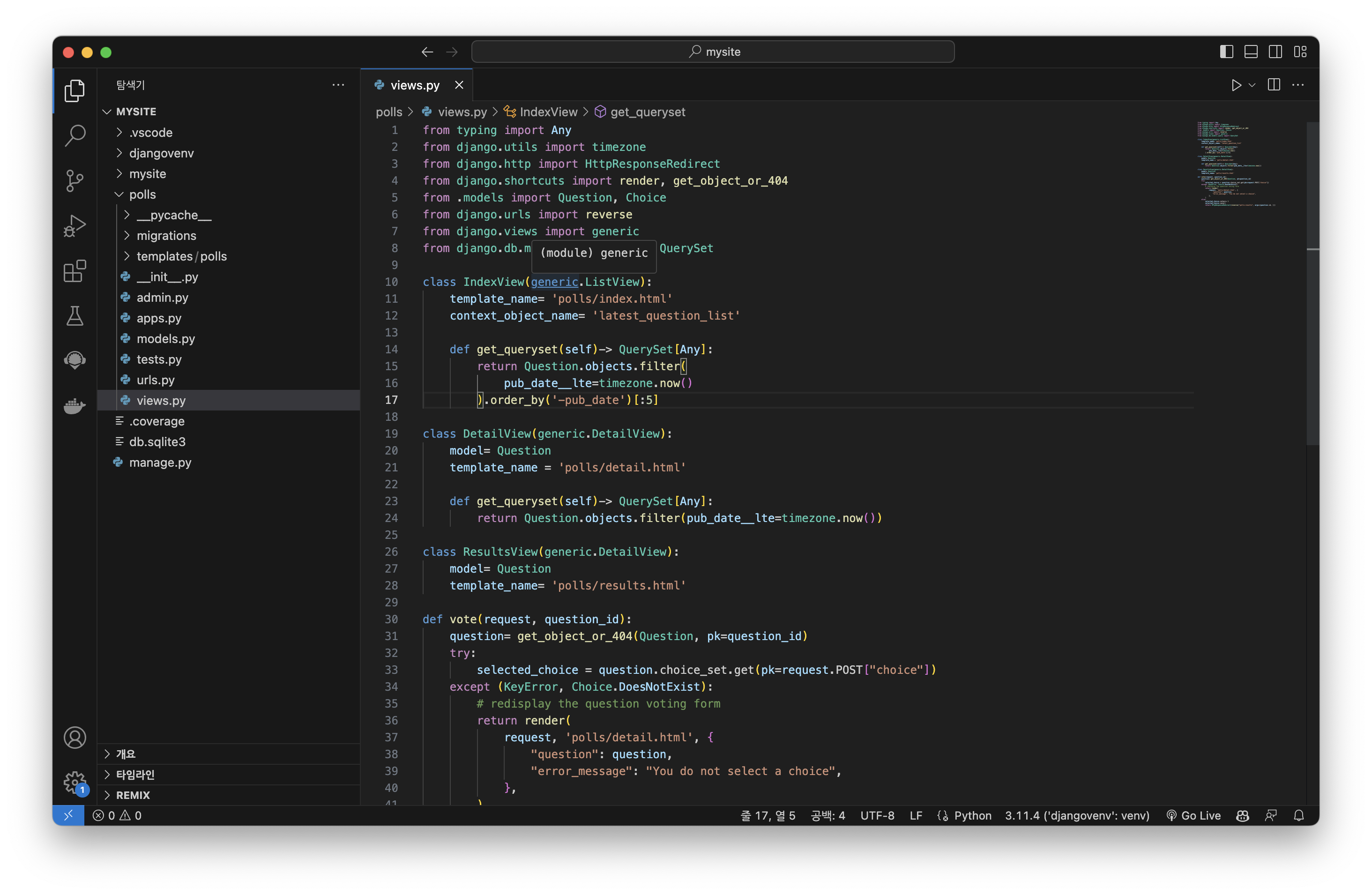Open the Remix icon in activity bar
Image resolution: width=1372 pixels, height=895 pixels.
[75, 361]
